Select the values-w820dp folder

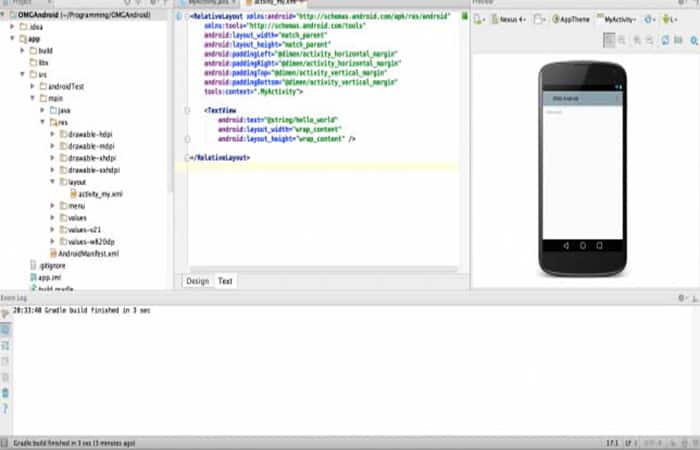click(87, 242)
